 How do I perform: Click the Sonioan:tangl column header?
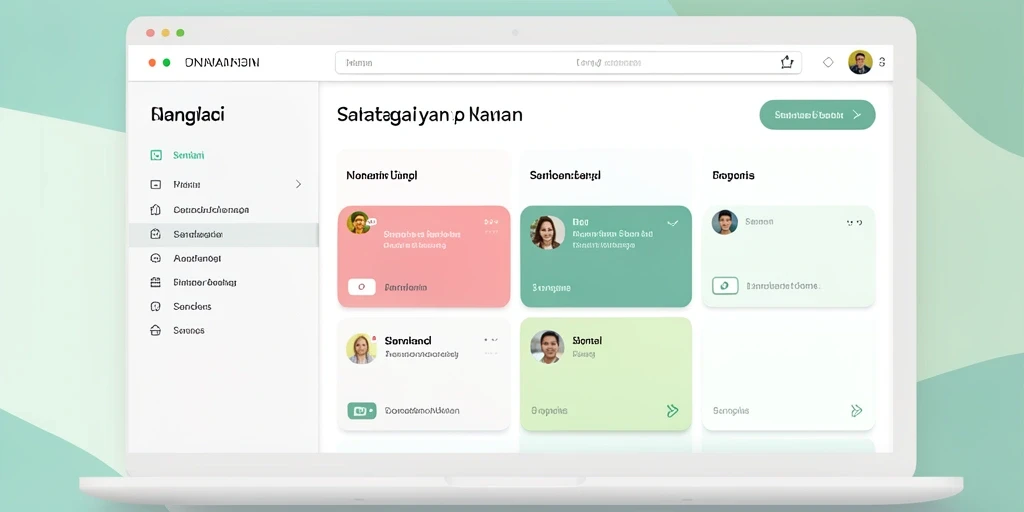coord(565,175)
